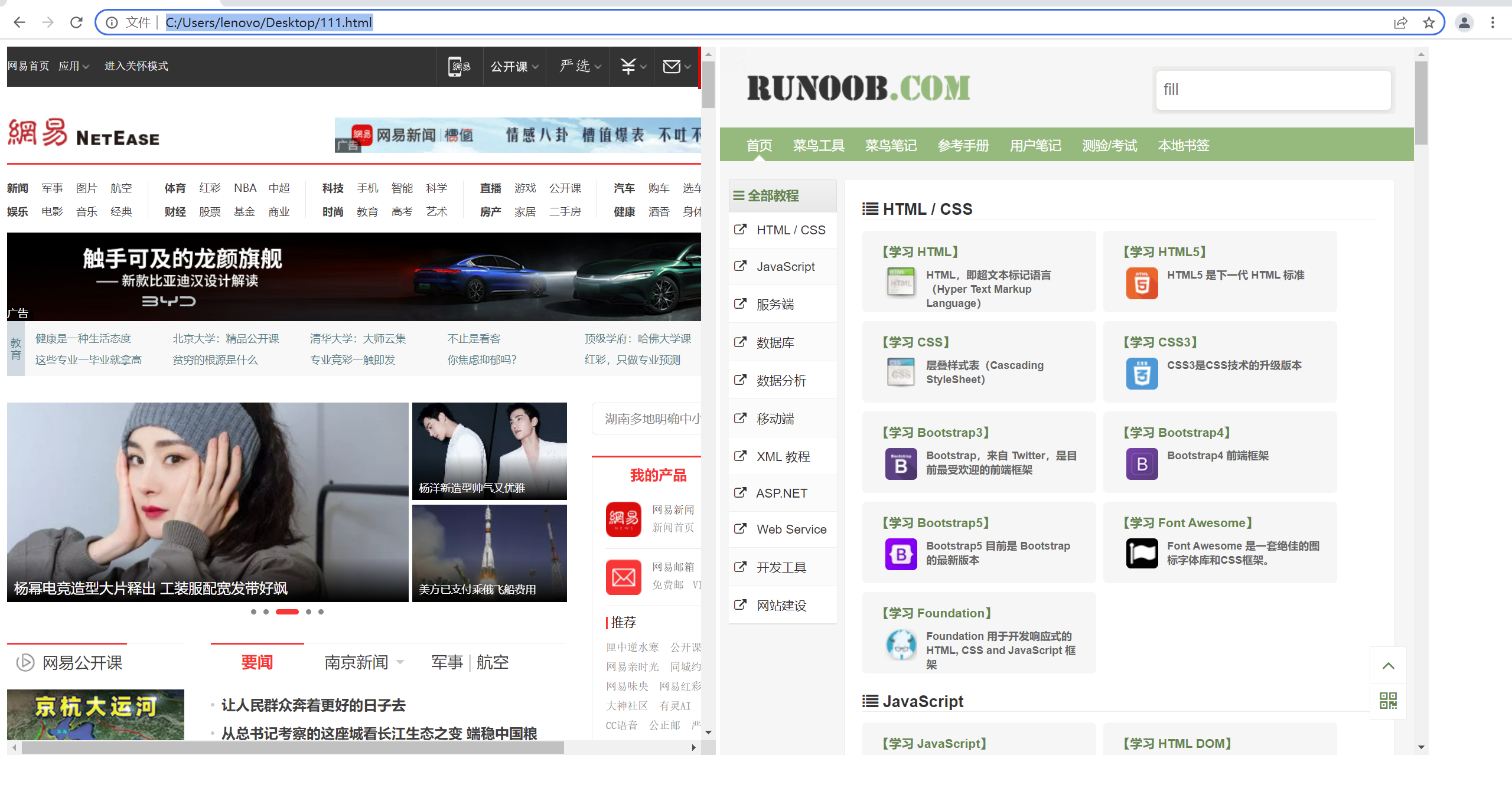Click the NetEase mobile phone icon
Image resolution: width=1512 pixels, height=801 pixels.
point(458,67)
